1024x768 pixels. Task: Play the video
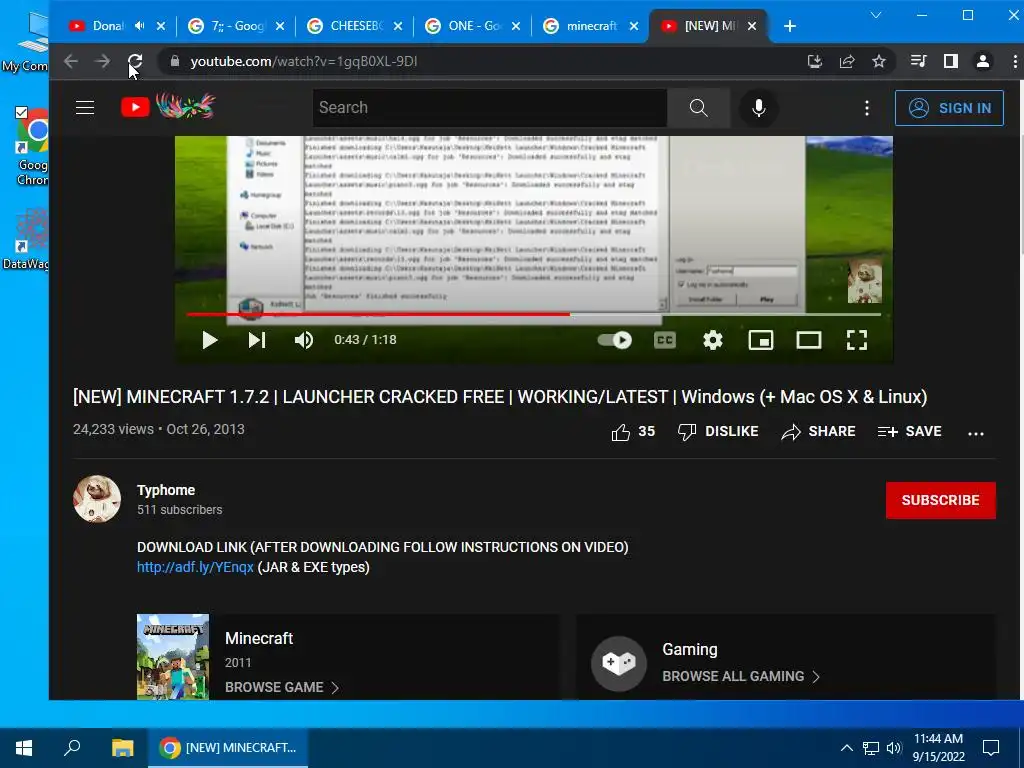210,340
